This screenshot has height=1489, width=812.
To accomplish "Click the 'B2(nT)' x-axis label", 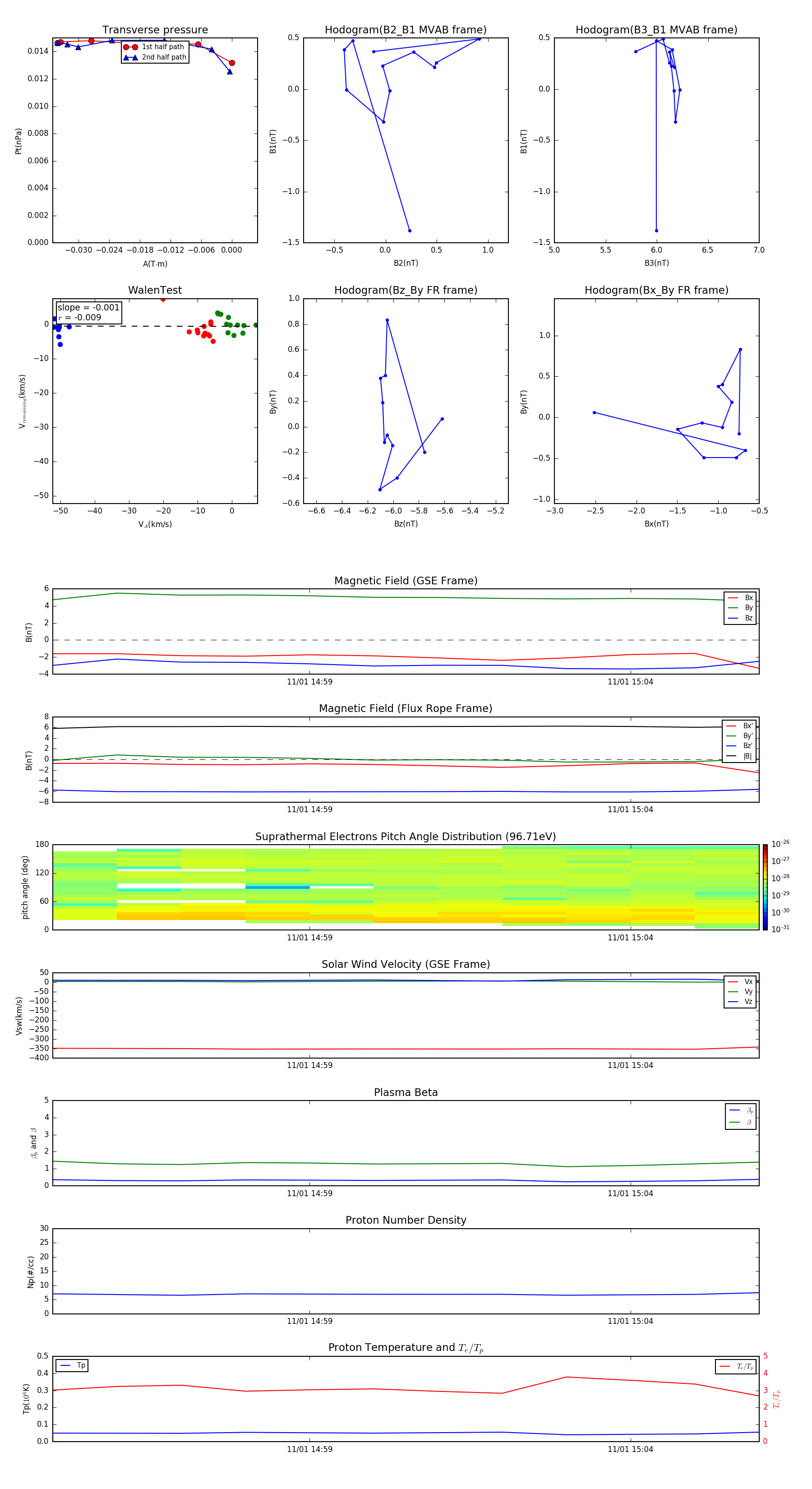I will tap(406, 263).
